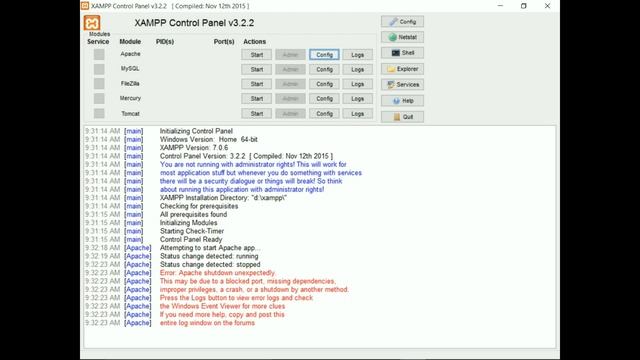640x360 pixels.
Task: Click the "Status change detected: running" line
Action: click(209, 256)
